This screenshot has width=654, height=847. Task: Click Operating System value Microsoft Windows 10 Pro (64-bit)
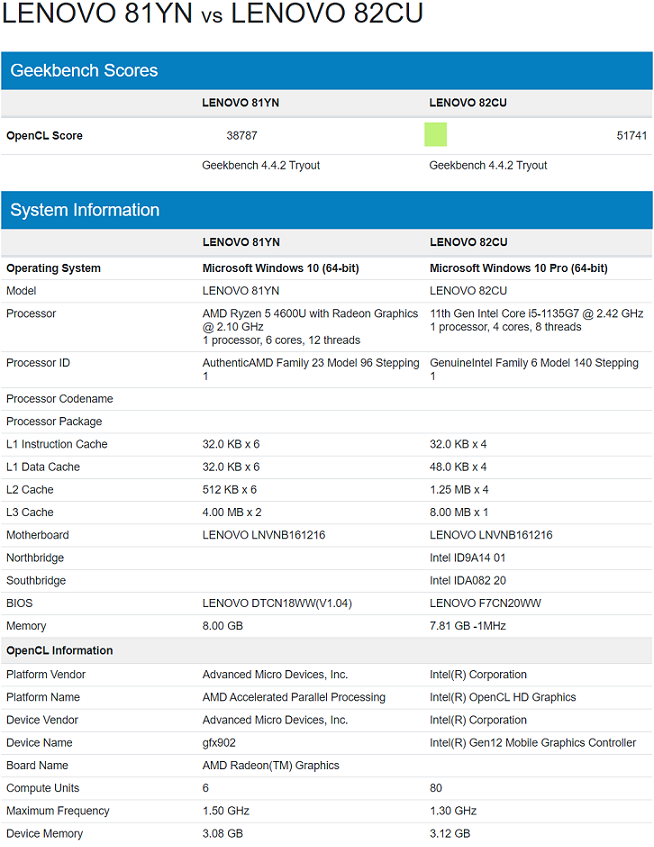click(x=518, y=268)
